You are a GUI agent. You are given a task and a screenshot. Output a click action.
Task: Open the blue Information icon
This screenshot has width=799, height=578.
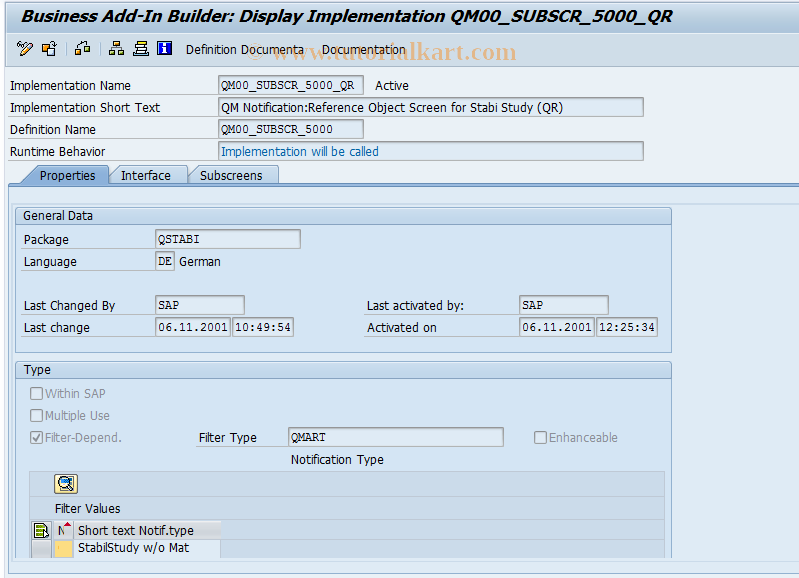tap(165, 48)
